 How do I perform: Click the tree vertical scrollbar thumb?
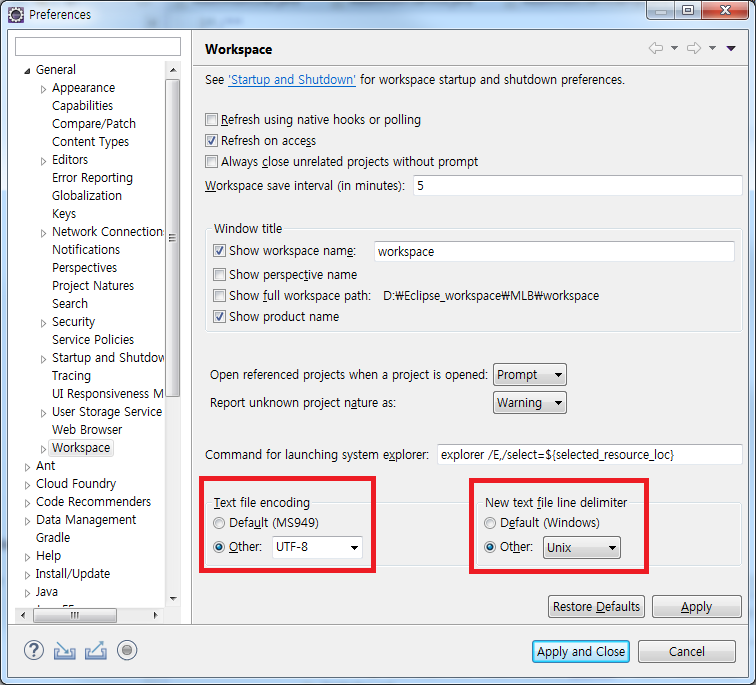173,238
